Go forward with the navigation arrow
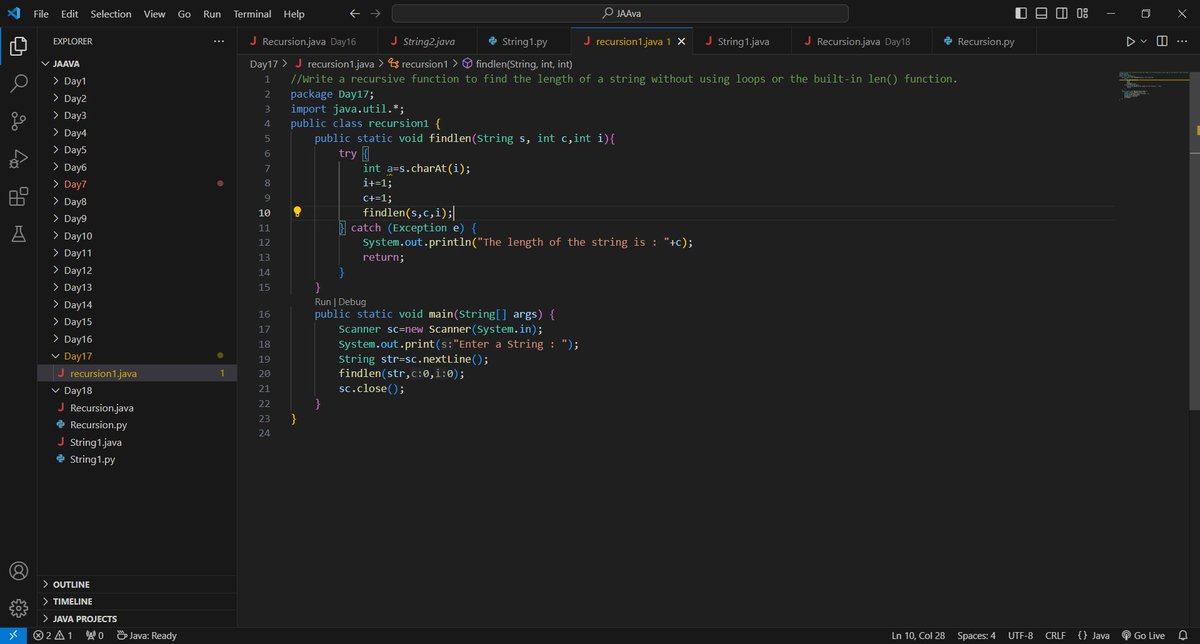This screenshot has height=644, width=1200. coord(375,14)
